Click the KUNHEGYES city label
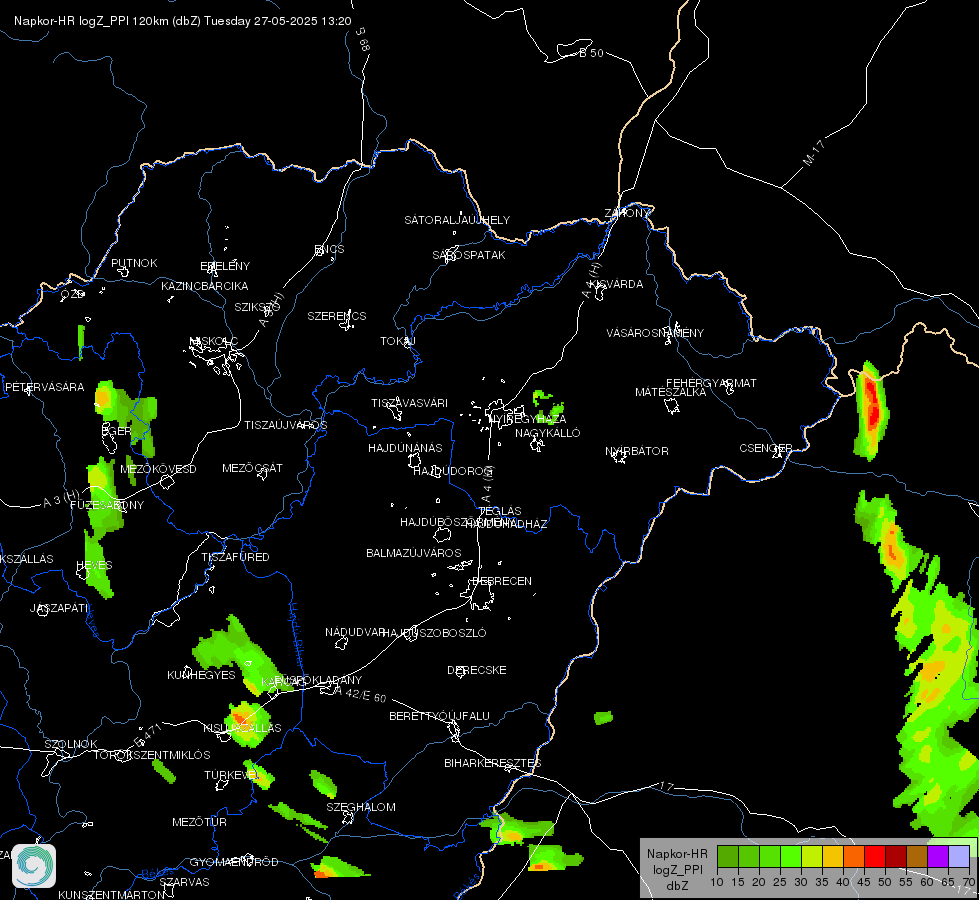Screen dimensions: 979x900 pyautogui.click(x=201, y=675)
